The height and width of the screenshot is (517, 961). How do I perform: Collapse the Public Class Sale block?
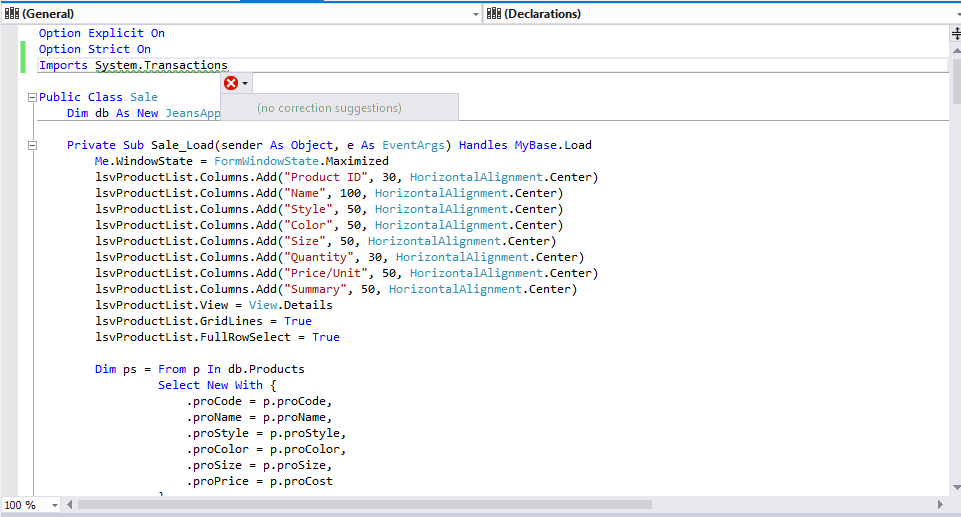point(32,97)
